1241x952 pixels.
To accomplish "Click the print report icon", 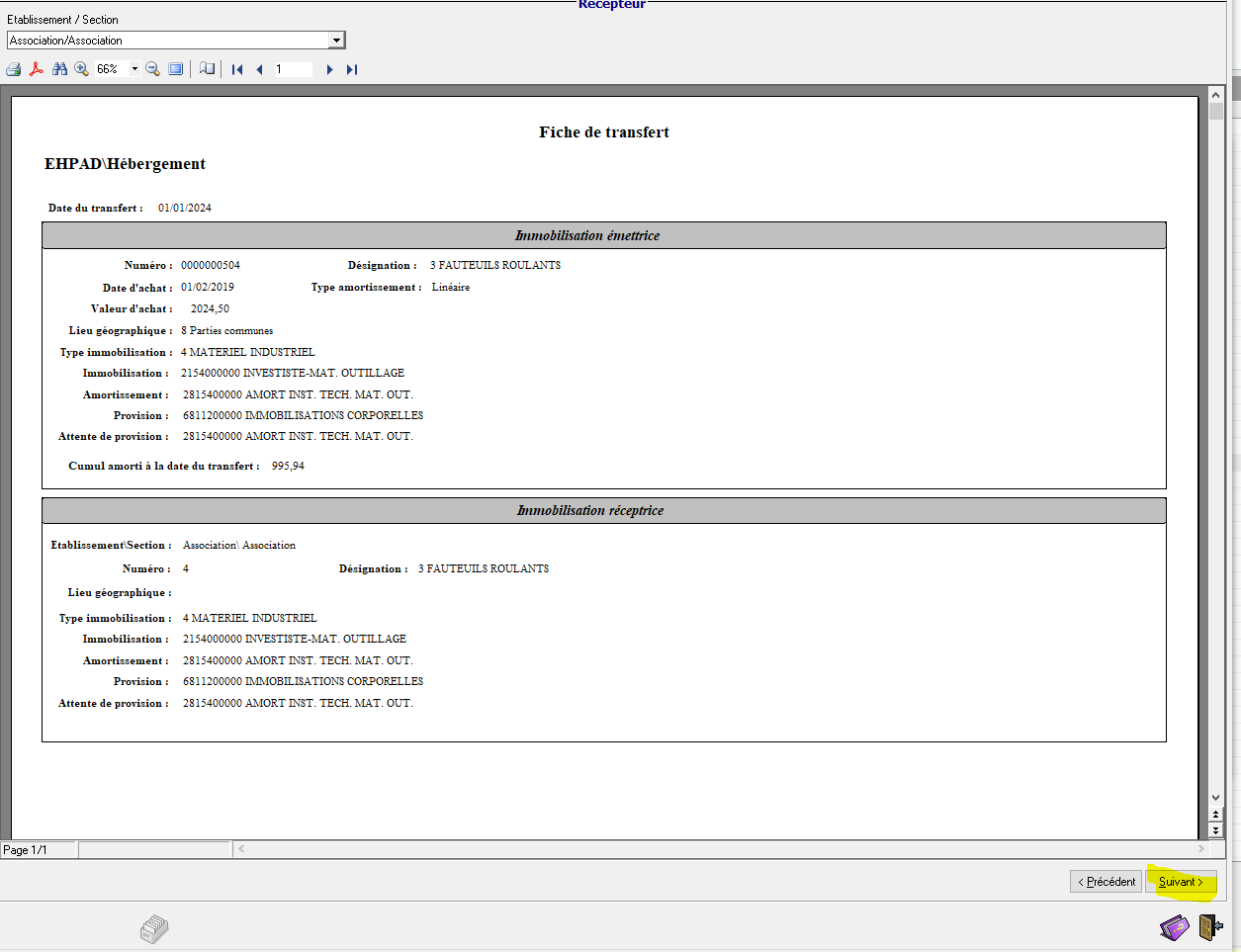I will [x=14, y=69].
